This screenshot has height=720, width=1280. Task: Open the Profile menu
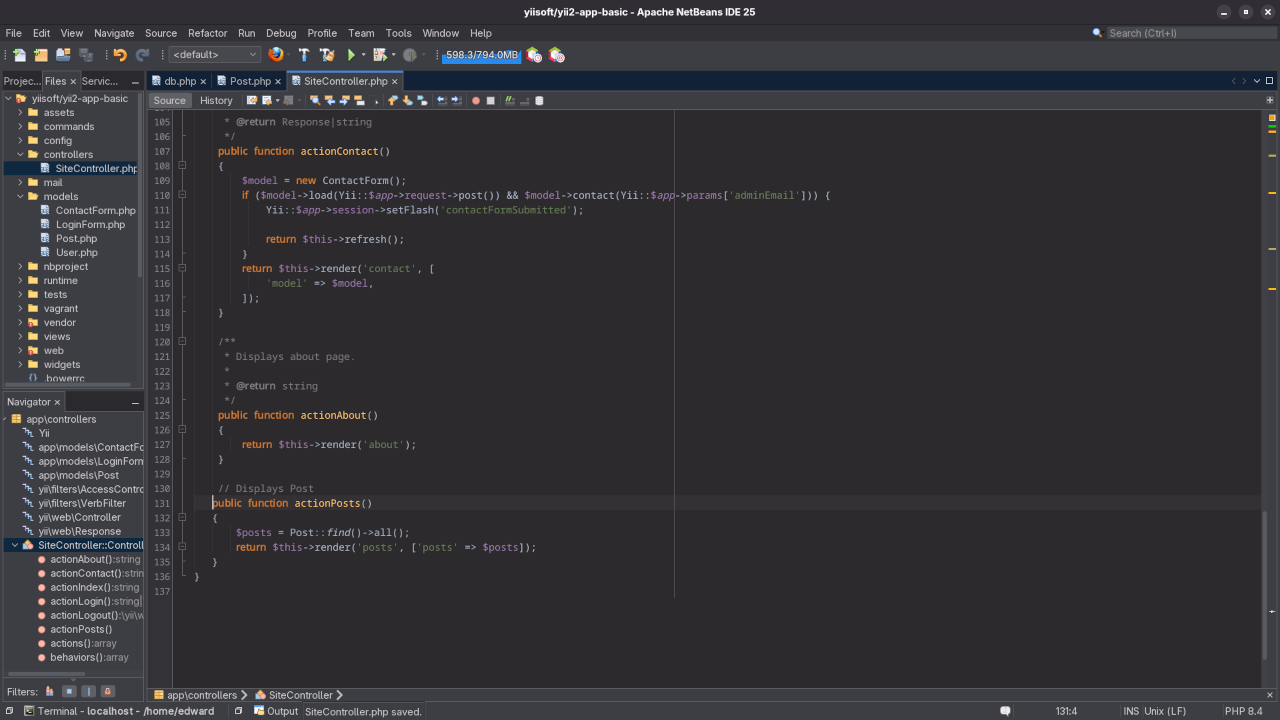(322, 33)
